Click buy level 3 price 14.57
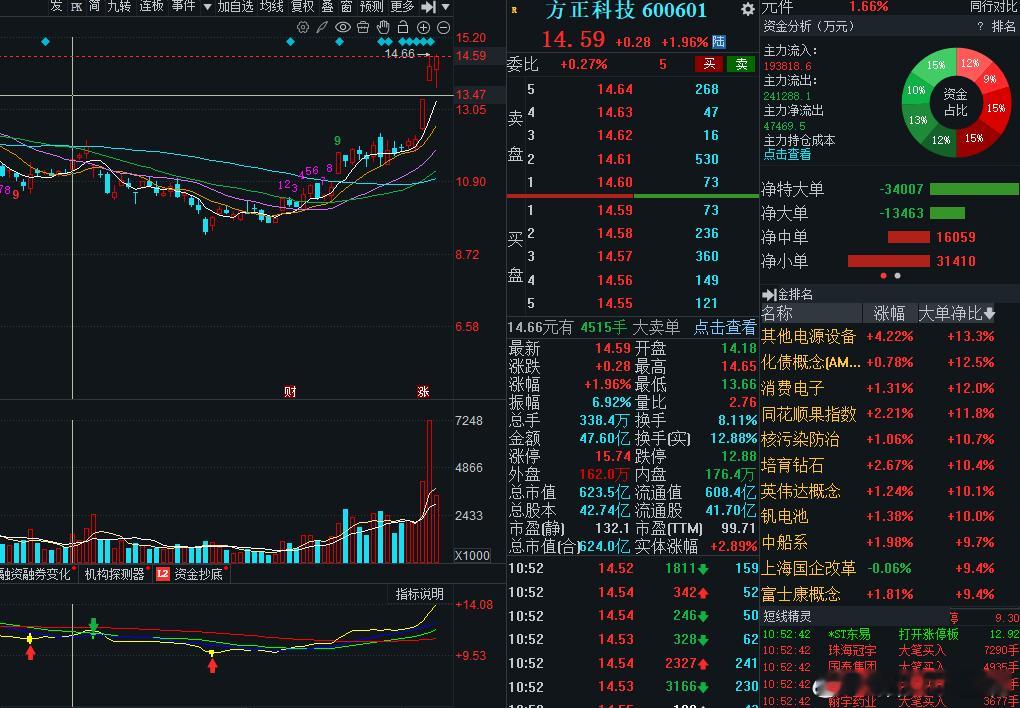Viewport: 1020px width, 708px height. click(x=615, y=256)
